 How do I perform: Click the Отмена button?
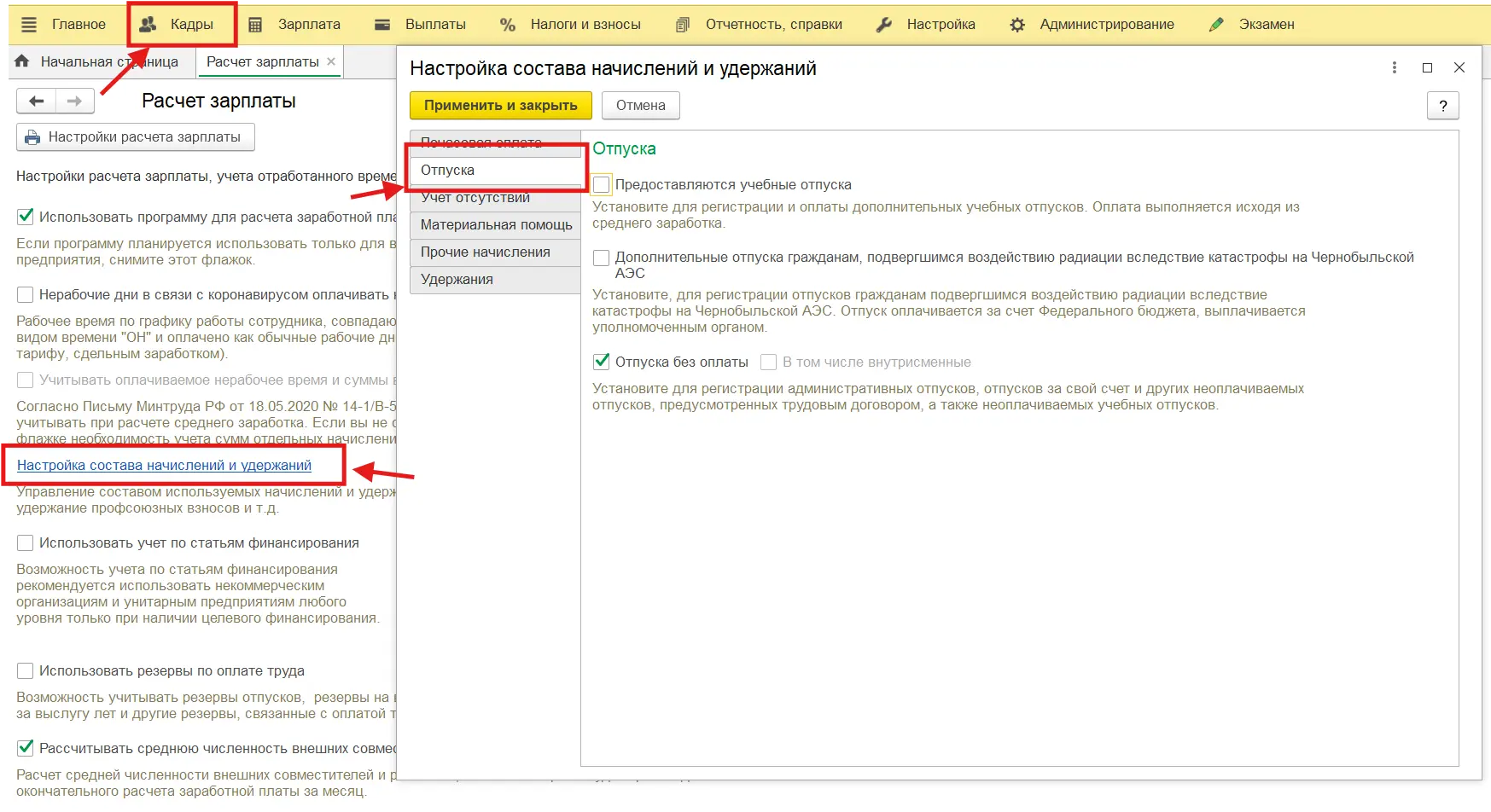[640, 106]
